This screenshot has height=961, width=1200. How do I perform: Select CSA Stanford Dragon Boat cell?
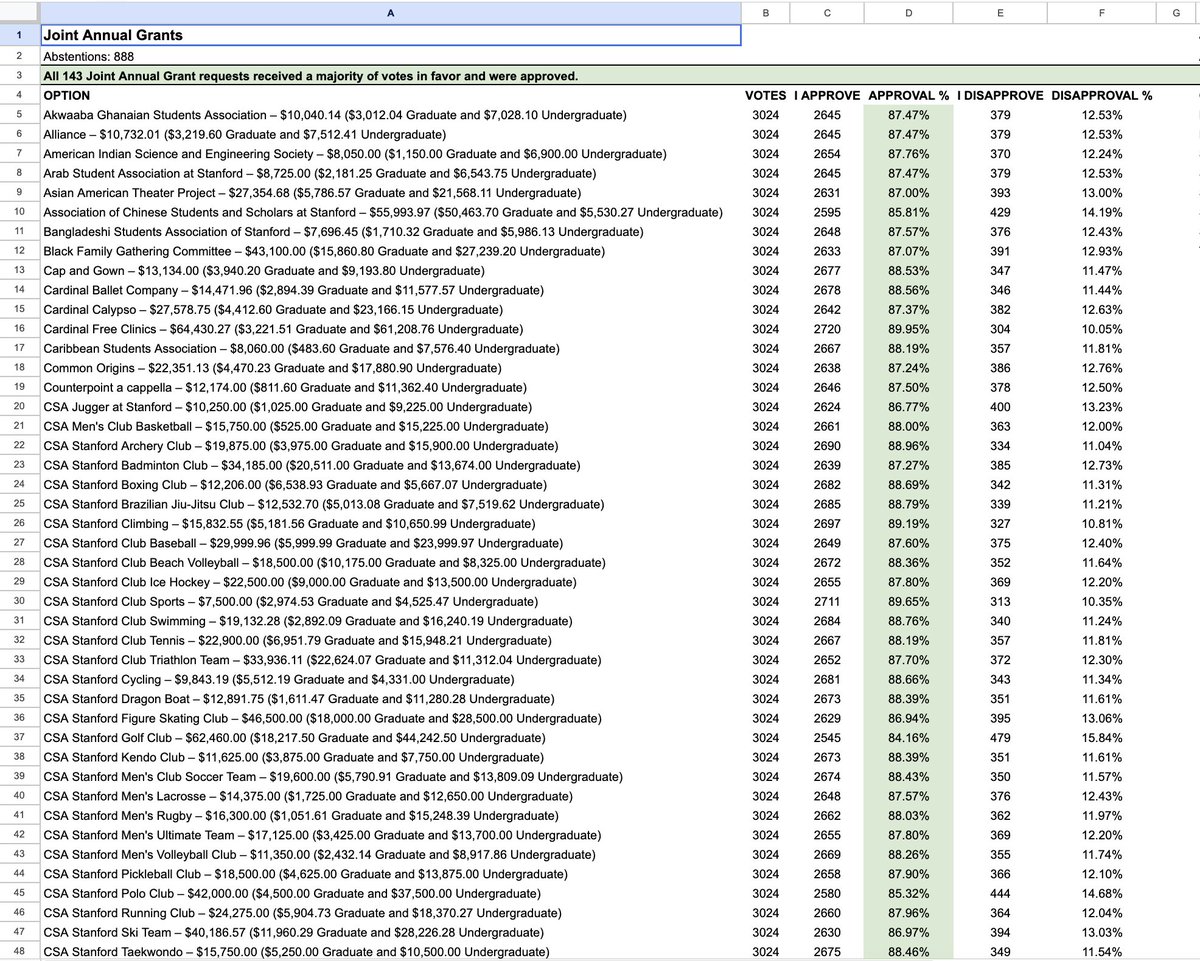(390, 699)
